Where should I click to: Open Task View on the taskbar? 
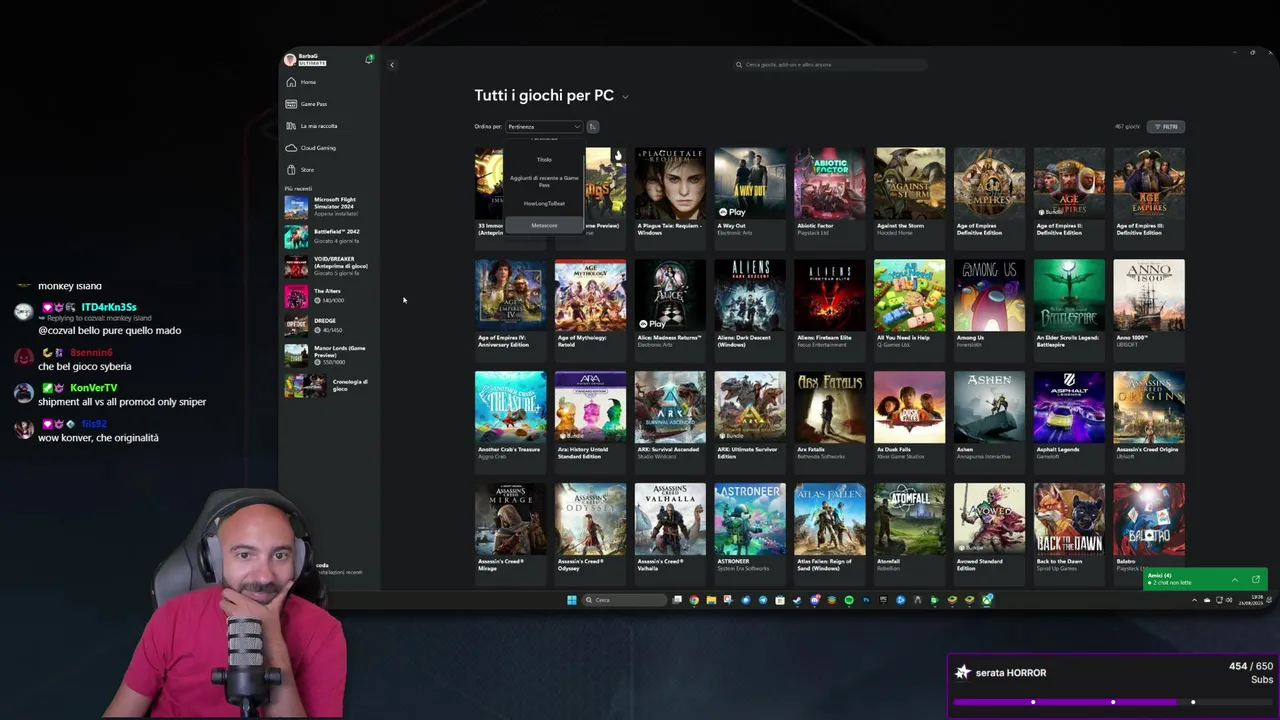(x=677, y=600)
